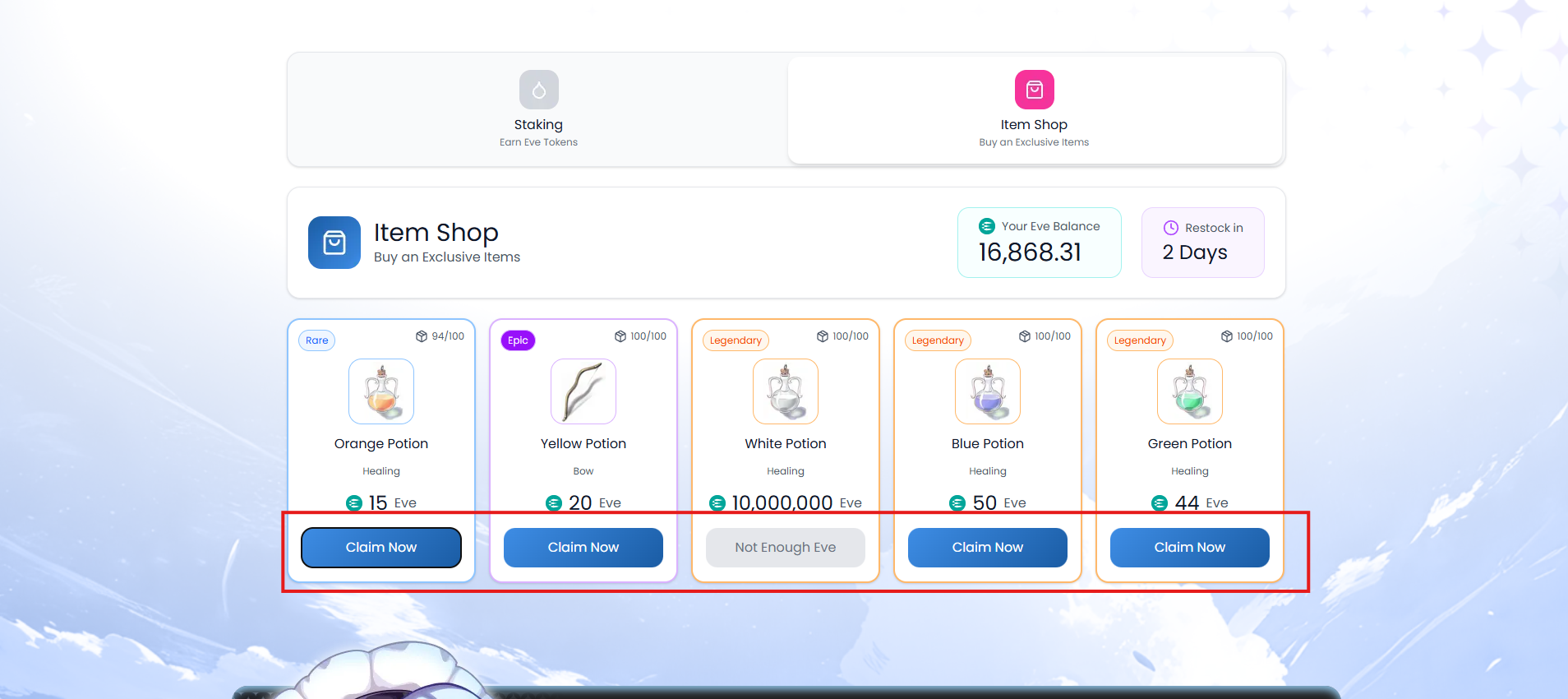The width and height of the screenshot is (1568, 699).
Task: Click the Restock clock icon
Action: pos(1170,228)
